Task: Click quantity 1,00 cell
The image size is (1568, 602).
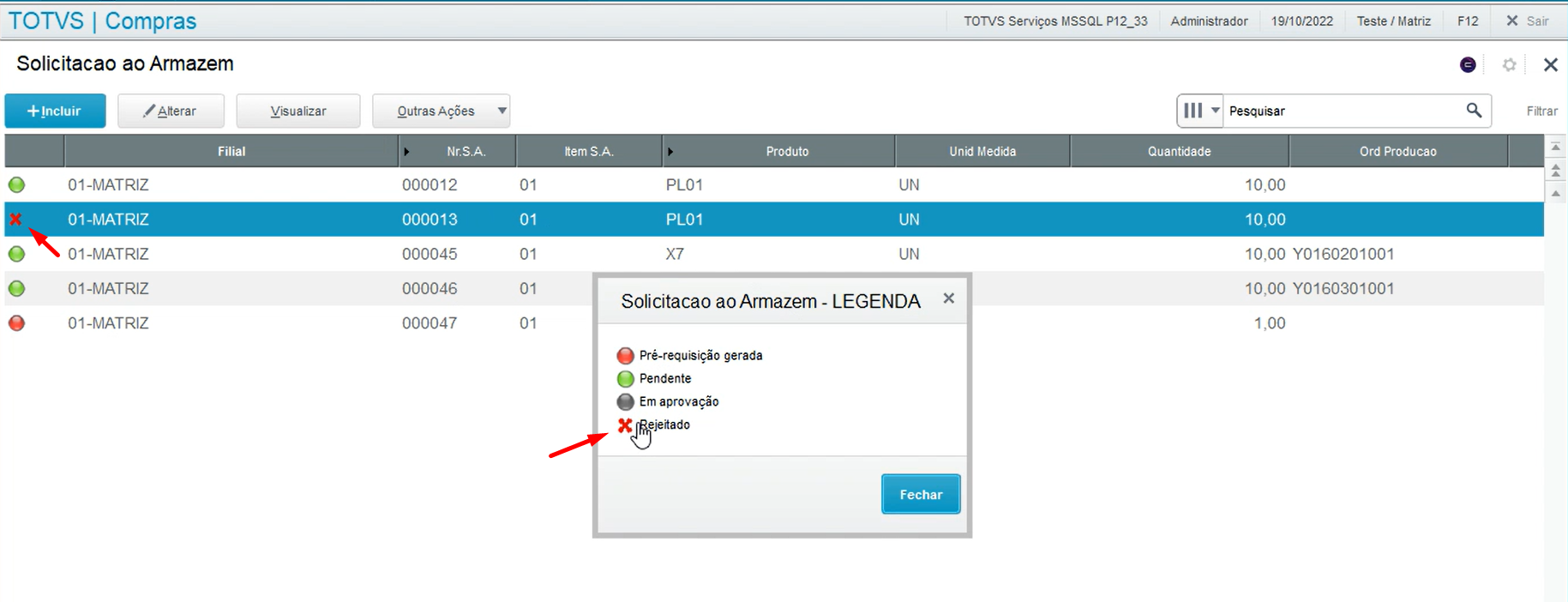Action: (x=1270, y=323)
